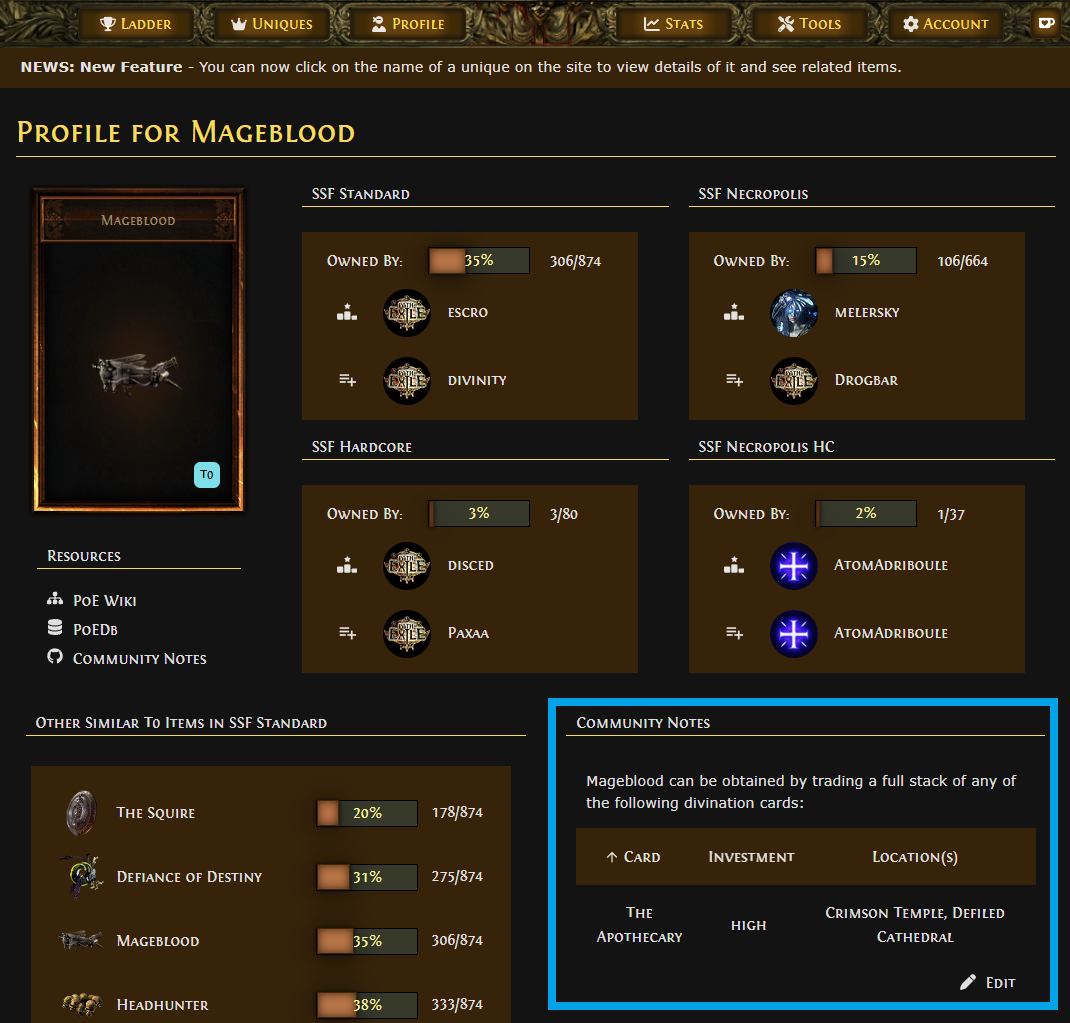Viewport: 1070px width, 1023px height.
Task: Click the list-add icon next to Drogbar
Action: (x=734, y=380)
